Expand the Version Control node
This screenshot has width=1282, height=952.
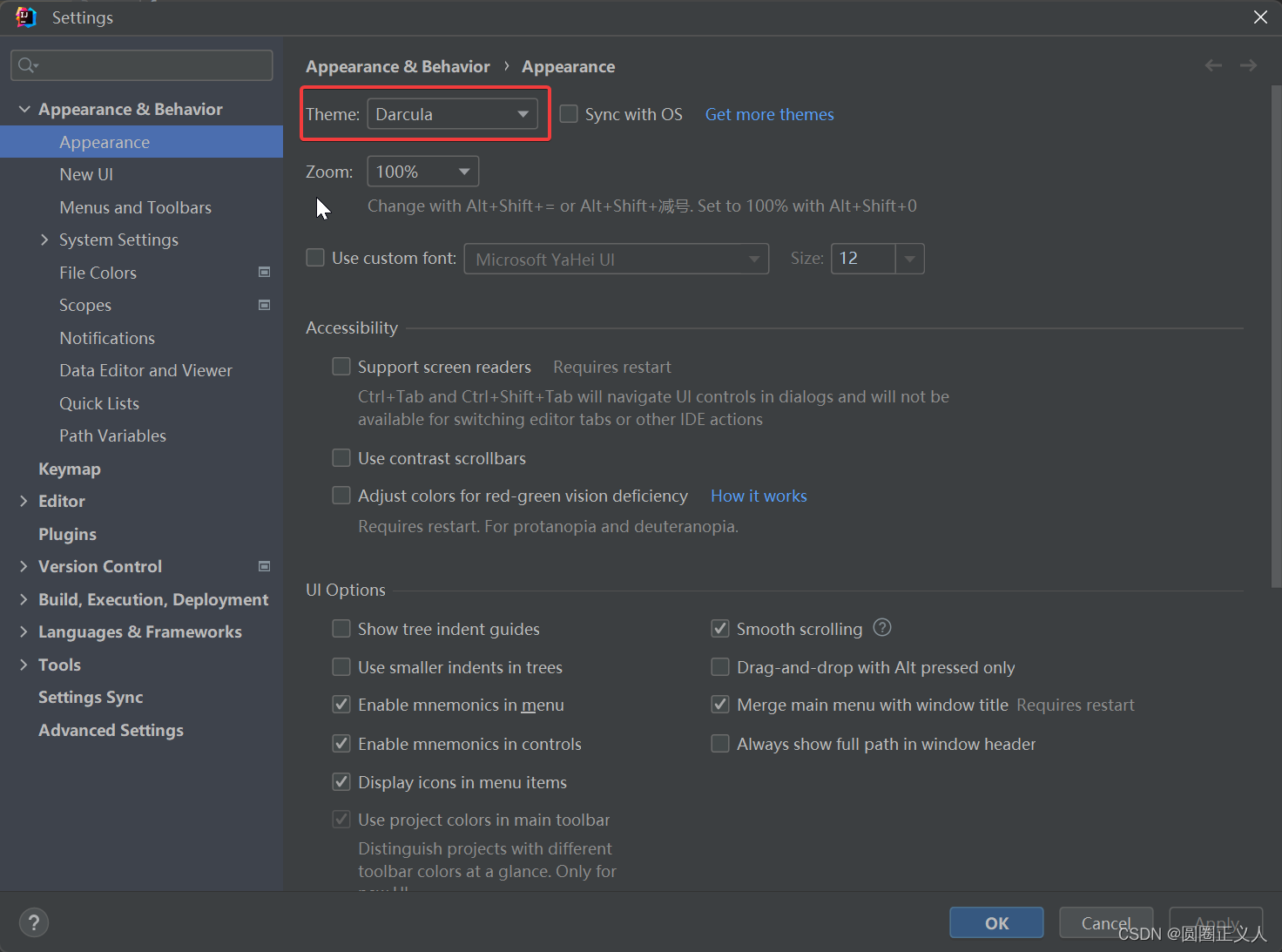(x=24, y=566)
